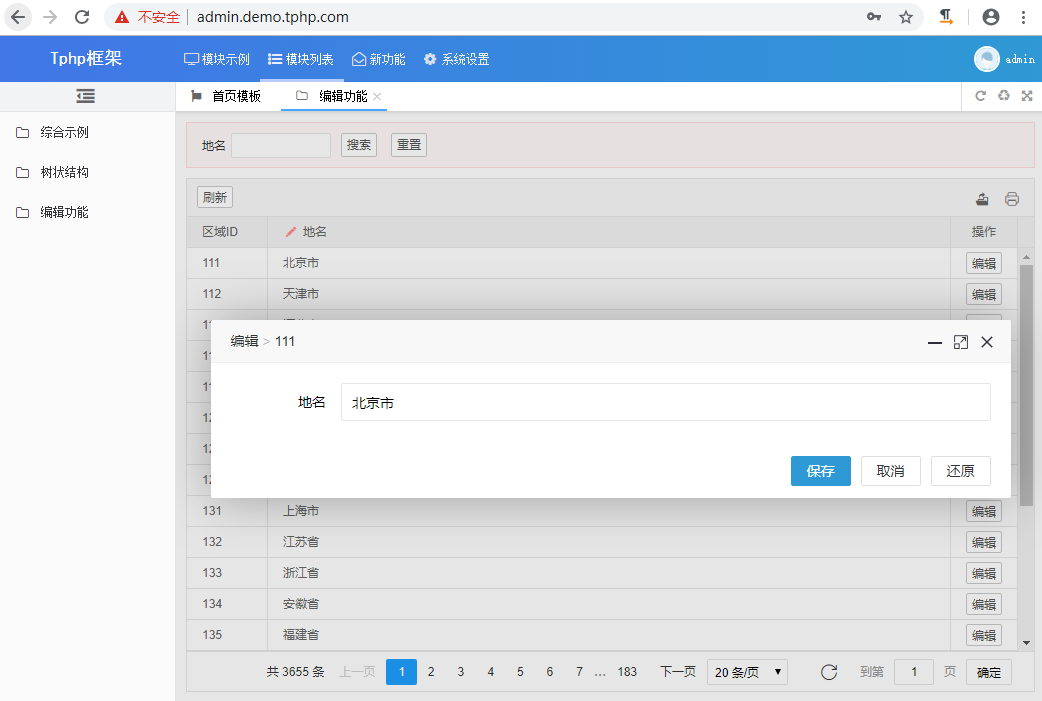Close the 编辑功能 tab with its x
The image size is (1042, 701).
click(377, 96)
